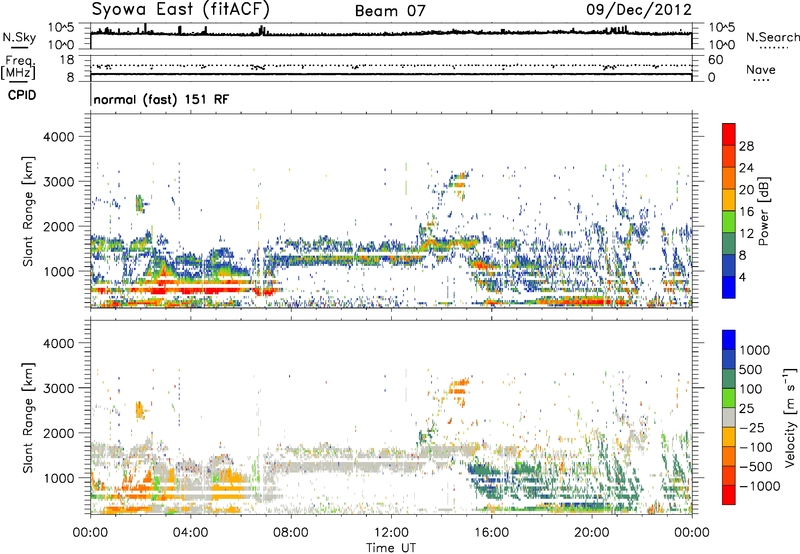This screenshot has width=800, height=554.
Task: Click the 'Power [dB]' colorbar title
Action: pyautogui.click(x=763, y=211)
